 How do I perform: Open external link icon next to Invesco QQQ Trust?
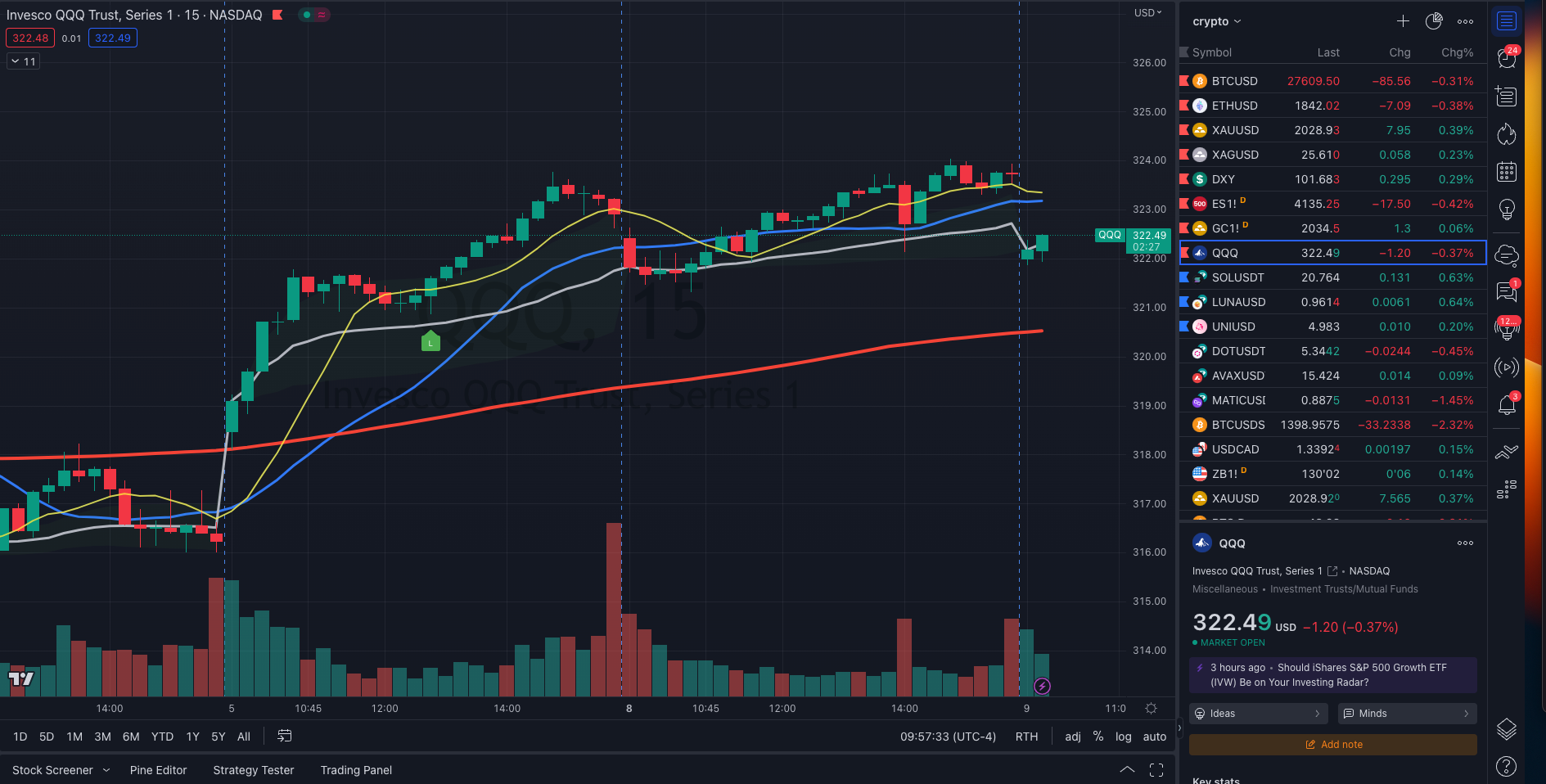coord(1332,571)
